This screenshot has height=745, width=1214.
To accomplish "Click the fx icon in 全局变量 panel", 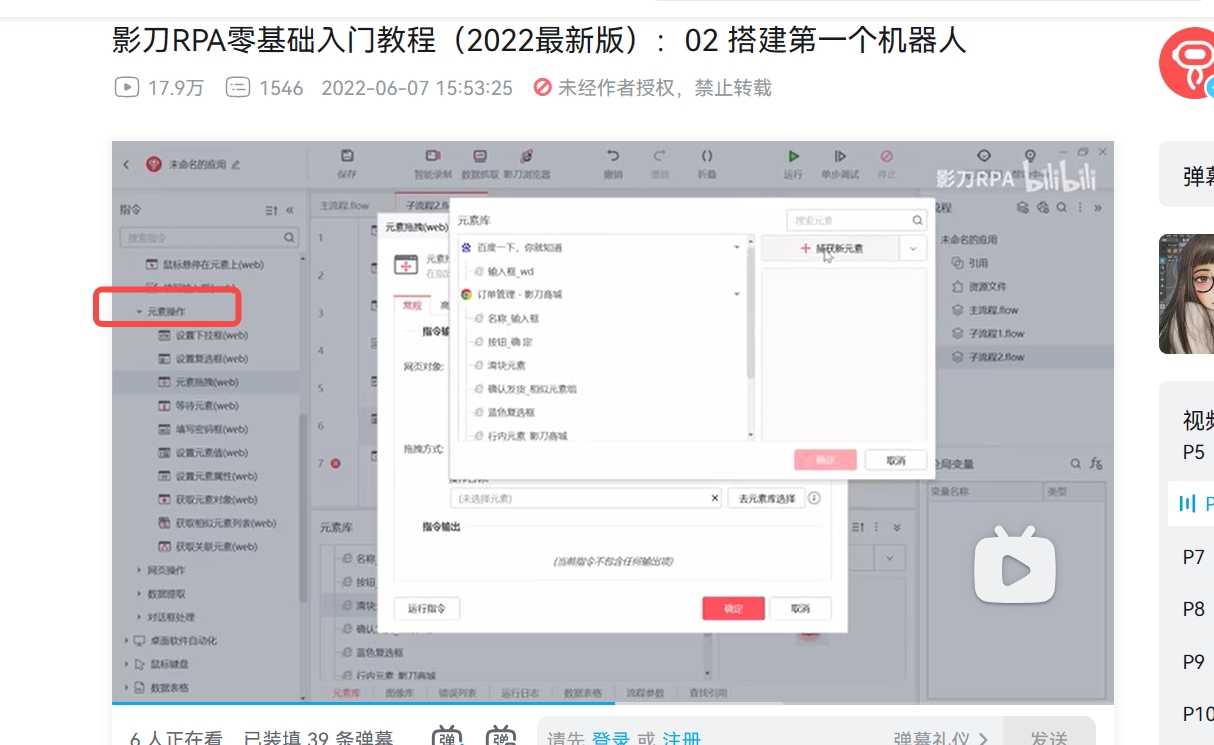I will (x=1096, y=464).
